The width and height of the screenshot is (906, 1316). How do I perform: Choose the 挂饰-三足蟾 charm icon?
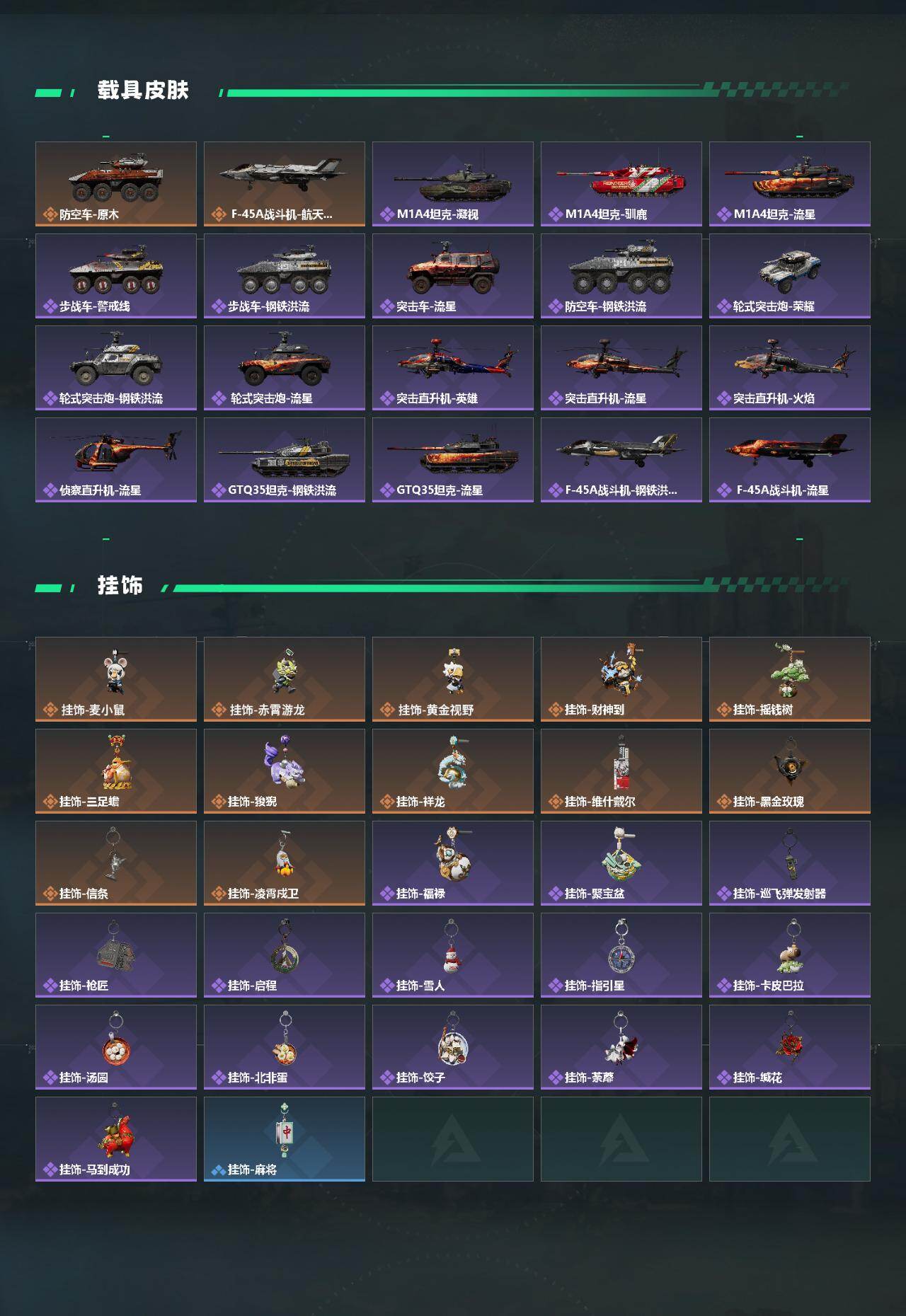[x=116, y=763]
